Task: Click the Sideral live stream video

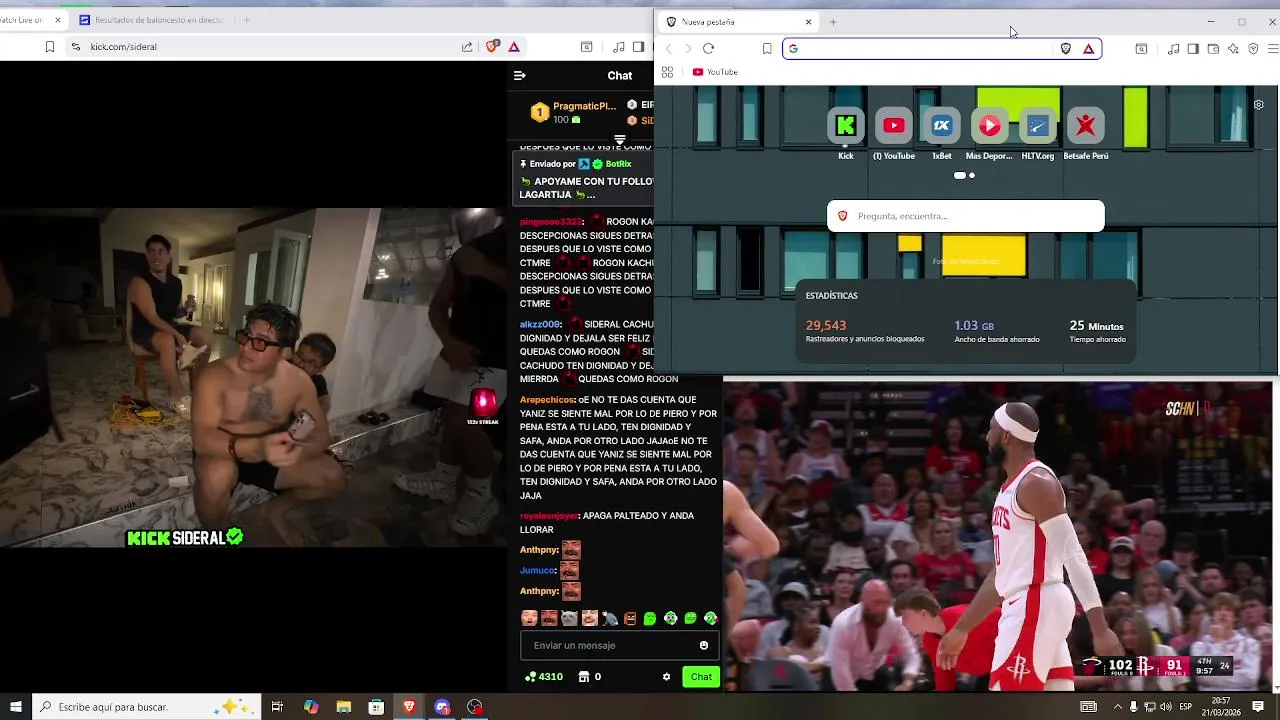Action: click(253, 378)
